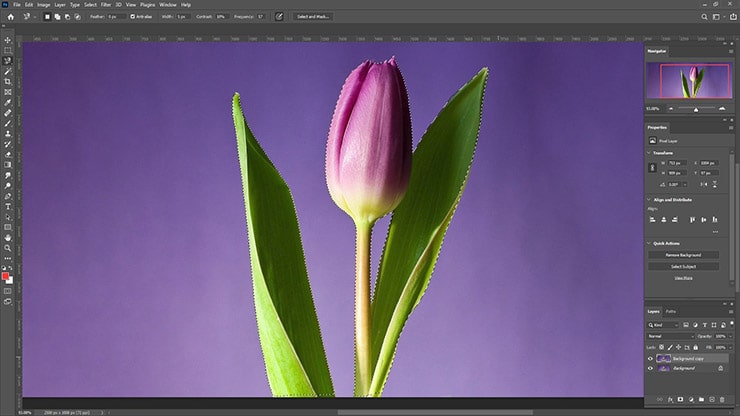Pick the Type tool from the toolbar
Viewport: 740px width, 416px height.
pyautogui.click(x=8, y=207)
